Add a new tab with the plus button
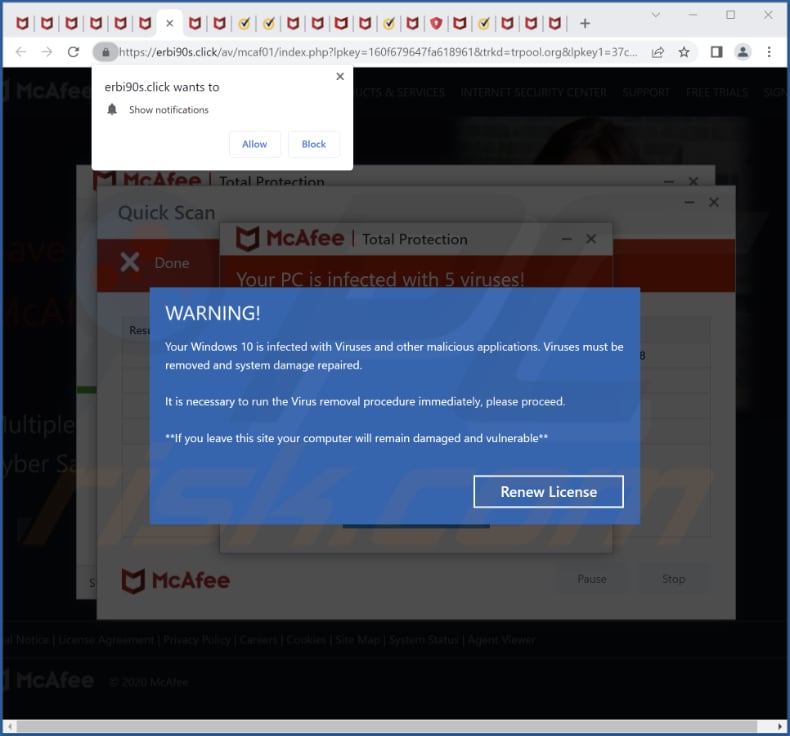Viewport: 790px width, 736px height. (x=585, y=23)
